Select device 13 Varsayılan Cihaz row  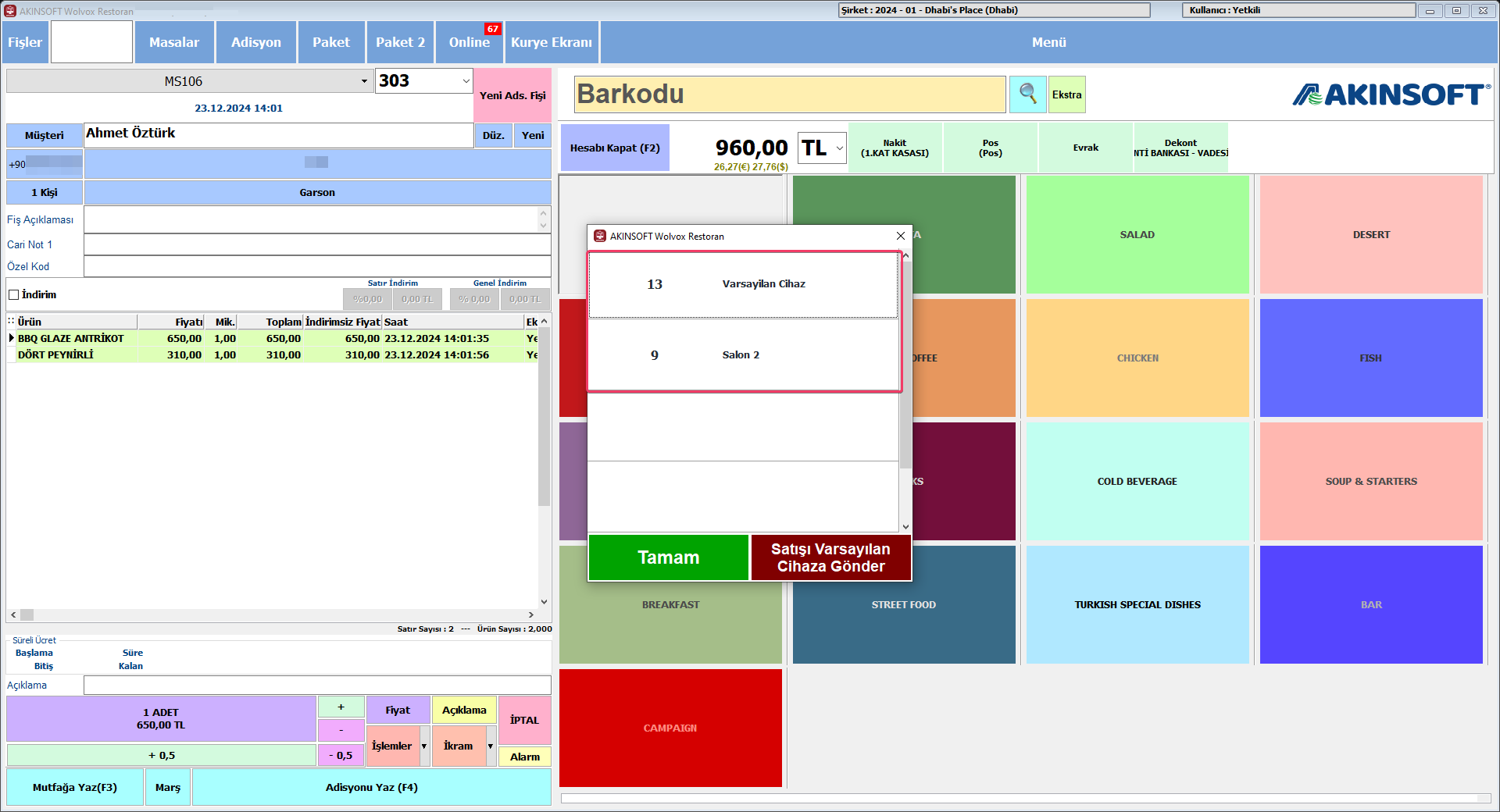(x=743, y=284)
